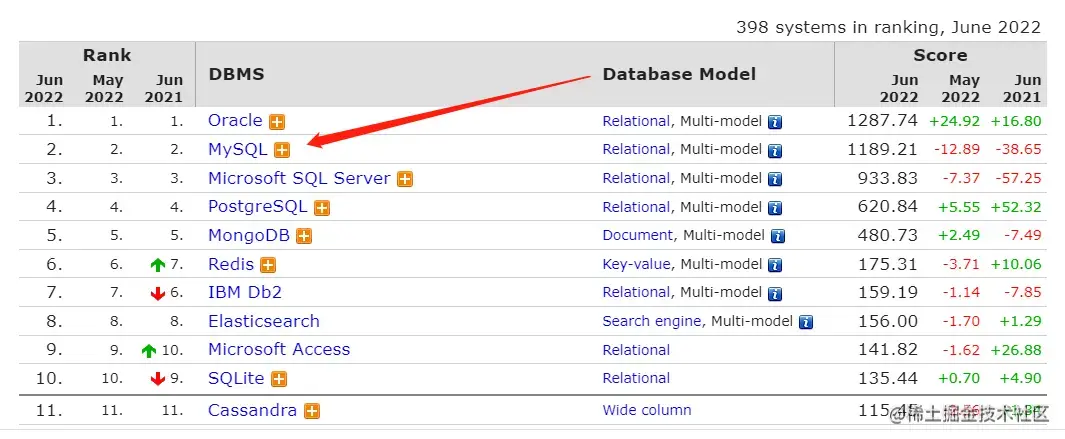Image resolution: width=1065 pixels, height=439 pixels.
Task: Click the score change +52.32
Action: coord(1015,207)
